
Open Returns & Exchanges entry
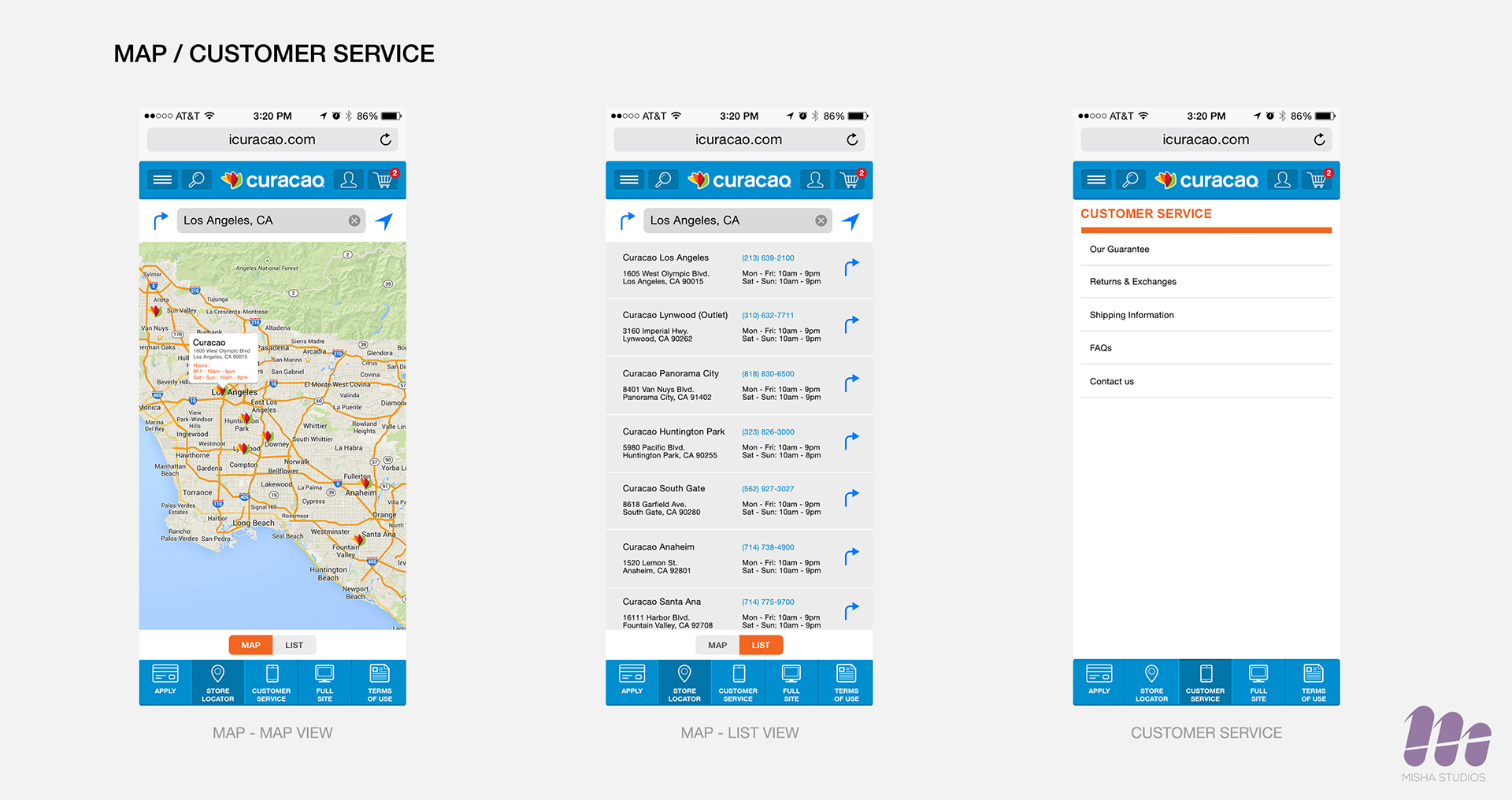1206,282
